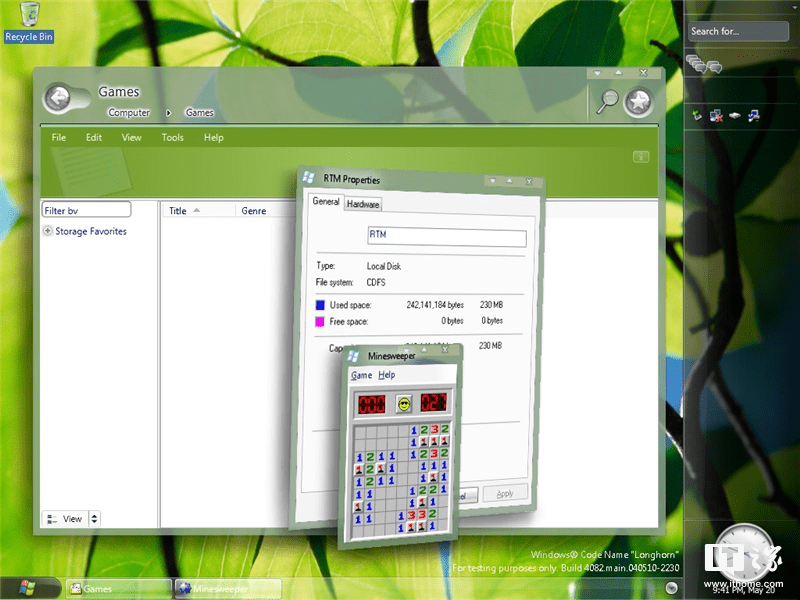Click inside the Filter by field
Image resolution: width=800 pixels, height=600 pixels.
click(x=85, y=210)
